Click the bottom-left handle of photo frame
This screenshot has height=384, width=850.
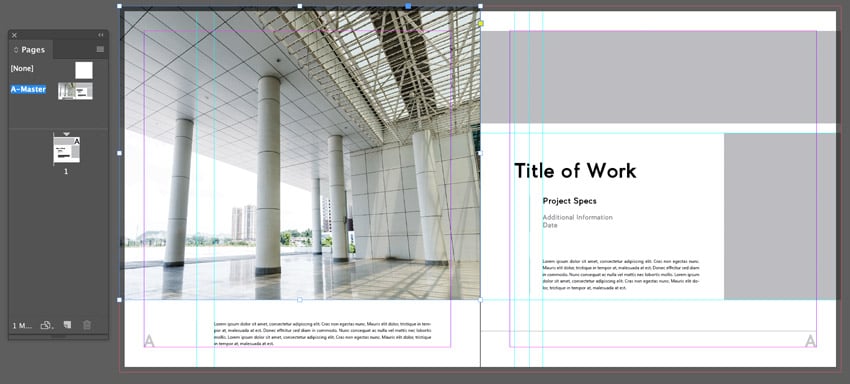tap(120, 299)
